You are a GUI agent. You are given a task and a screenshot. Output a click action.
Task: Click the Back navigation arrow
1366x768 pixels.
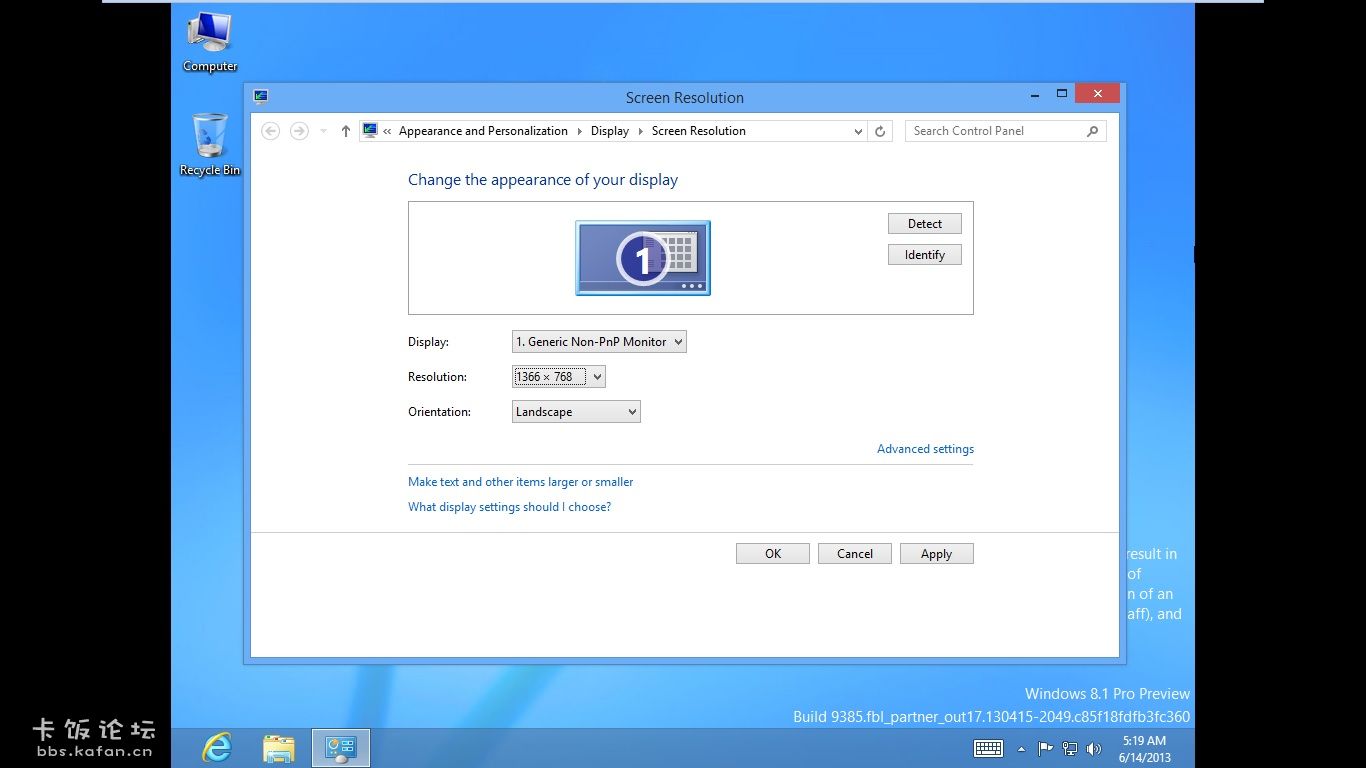270,131
